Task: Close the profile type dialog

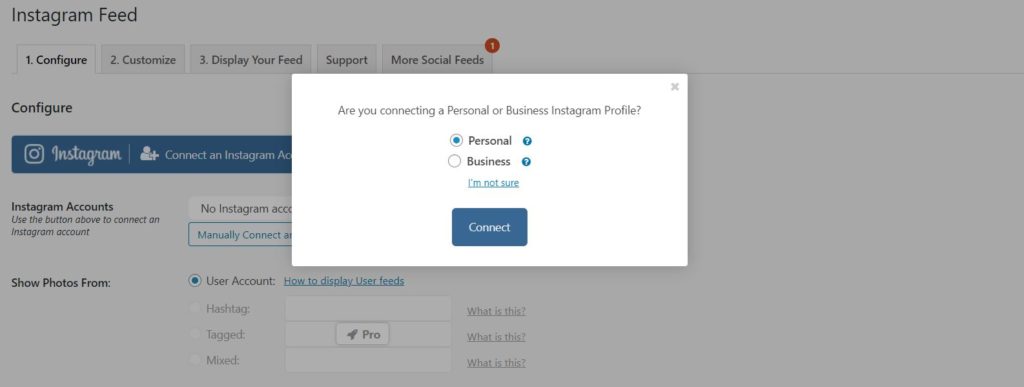Action: pyautogui.click(x=675, y=87)
